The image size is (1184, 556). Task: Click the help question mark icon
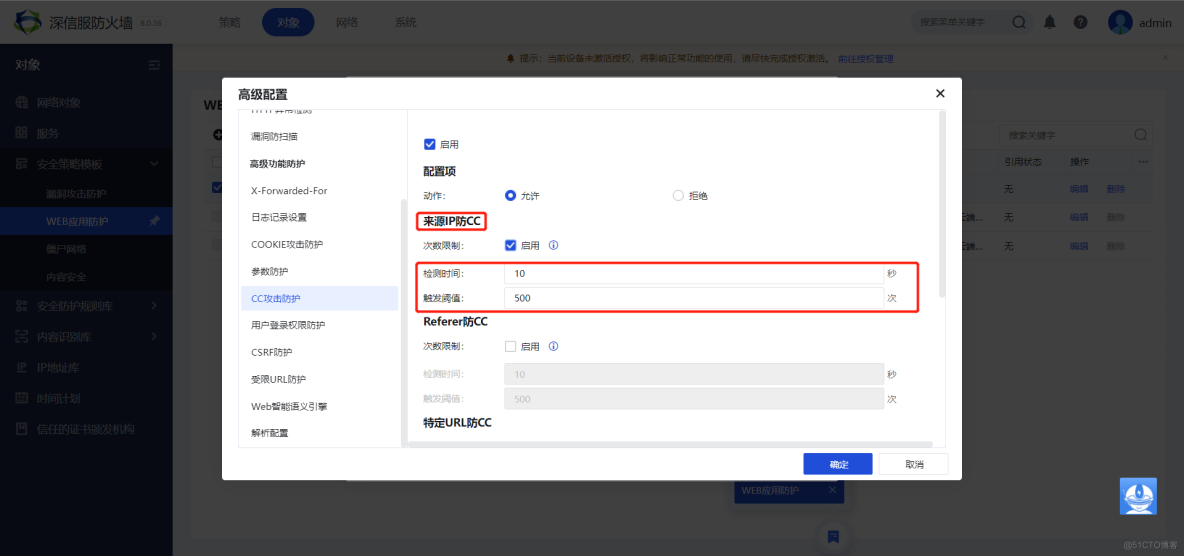pyautogui.click(x=1080, y=22)
